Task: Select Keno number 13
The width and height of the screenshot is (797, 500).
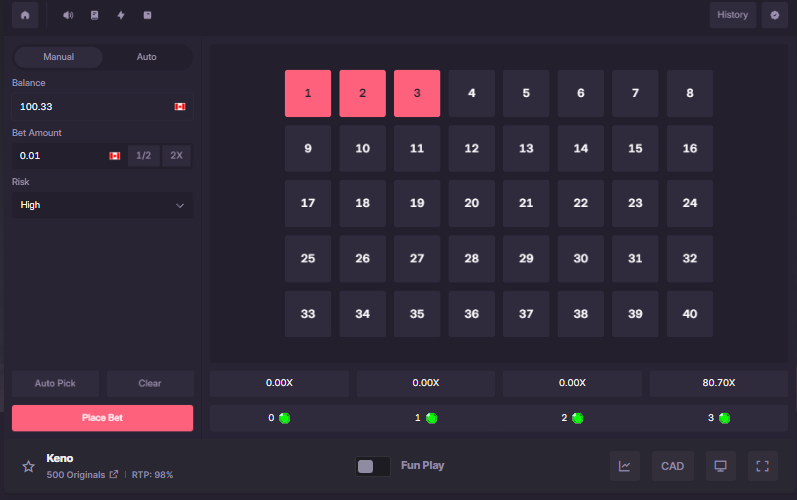Action: click(526, 148)
